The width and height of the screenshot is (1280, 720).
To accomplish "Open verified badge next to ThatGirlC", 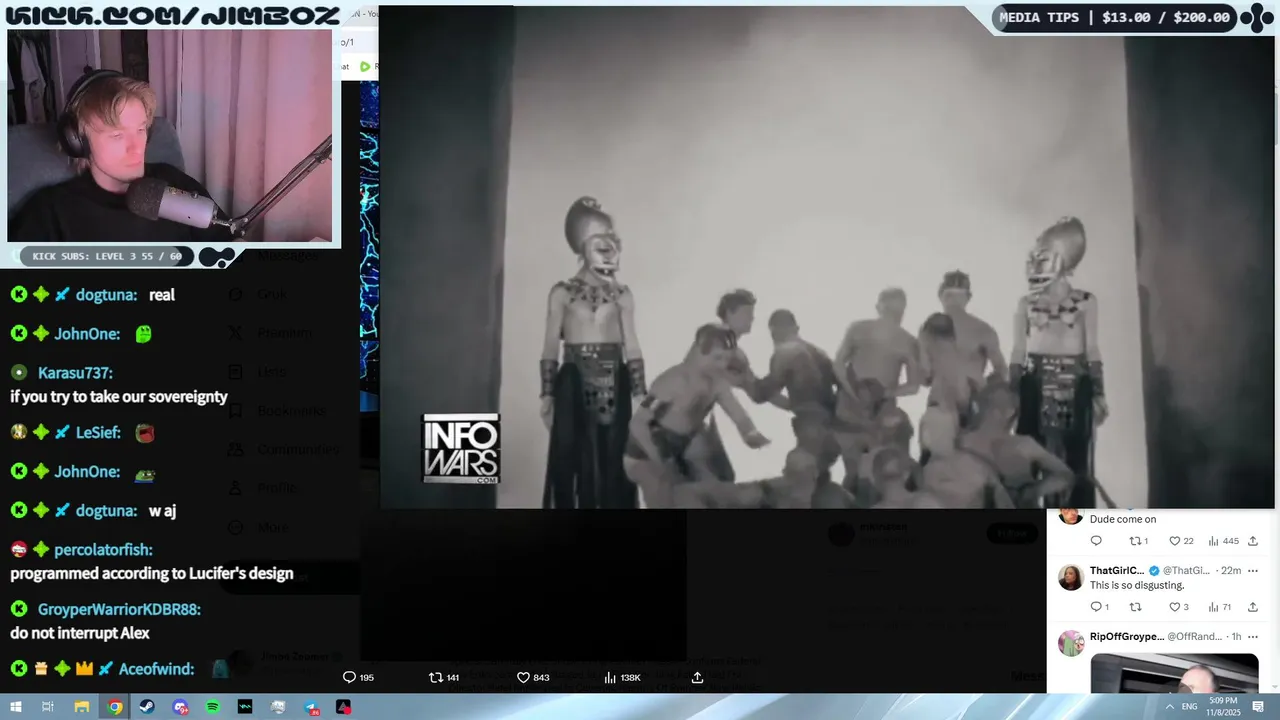I will click(x=1153, y=570).
